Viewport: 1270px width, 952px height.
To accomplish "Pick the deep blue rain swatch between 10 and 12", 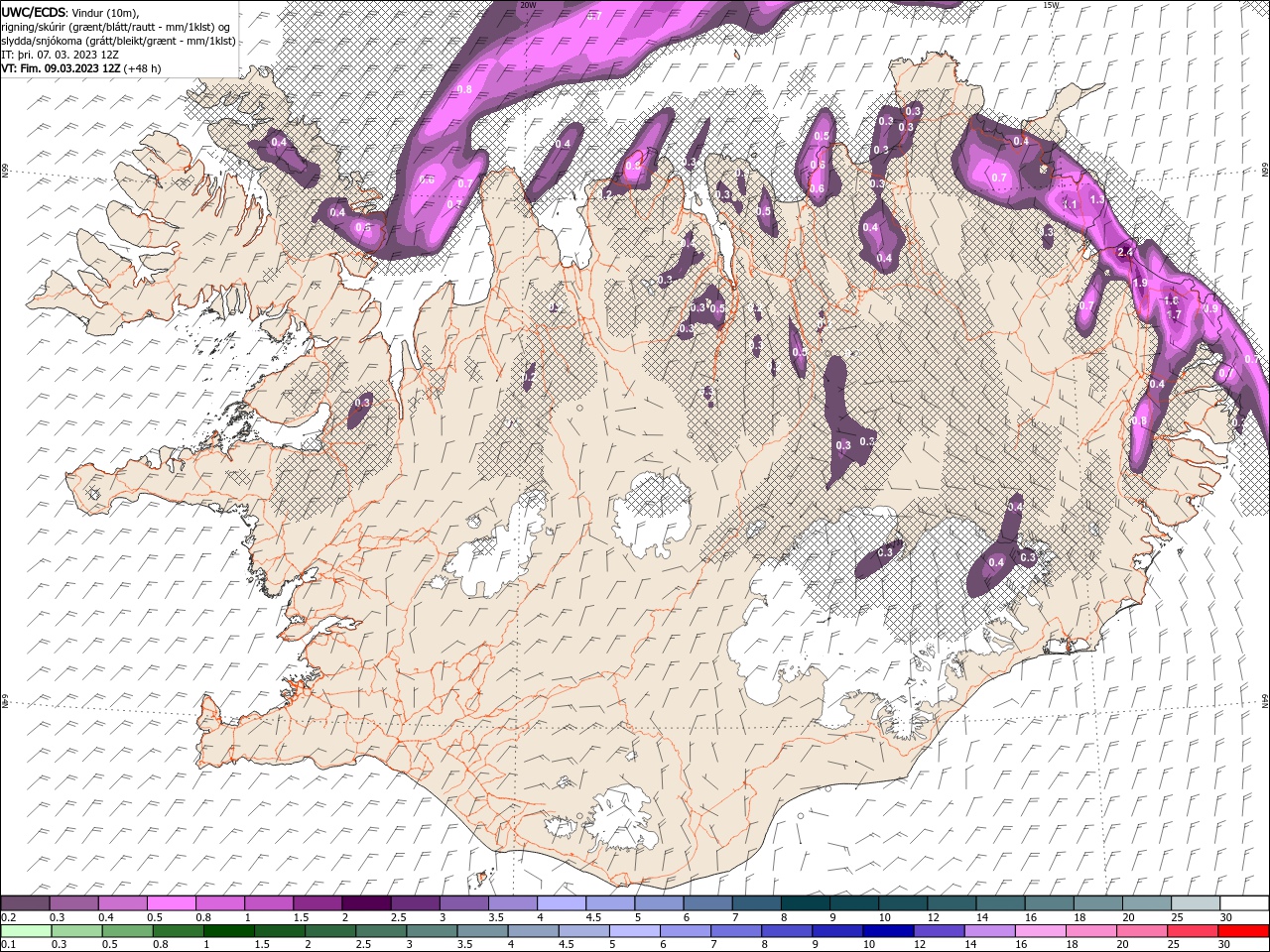I will [888, 931].
